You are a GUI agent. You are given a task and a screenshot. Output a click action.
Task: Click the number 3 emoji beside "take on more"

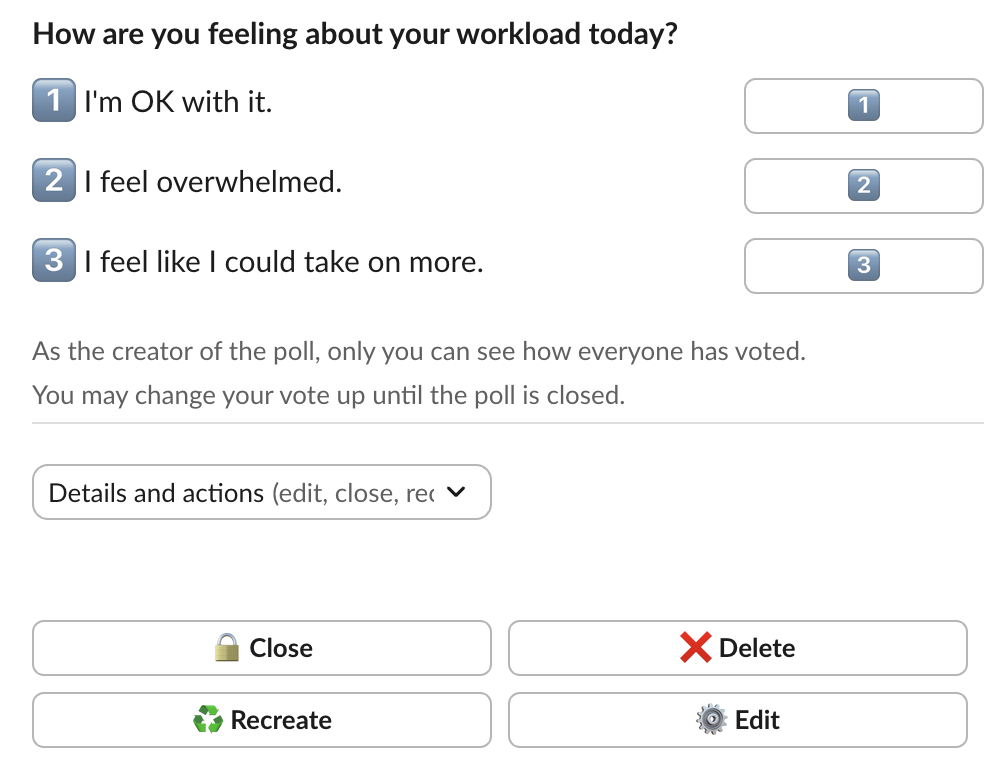point(54,261)
